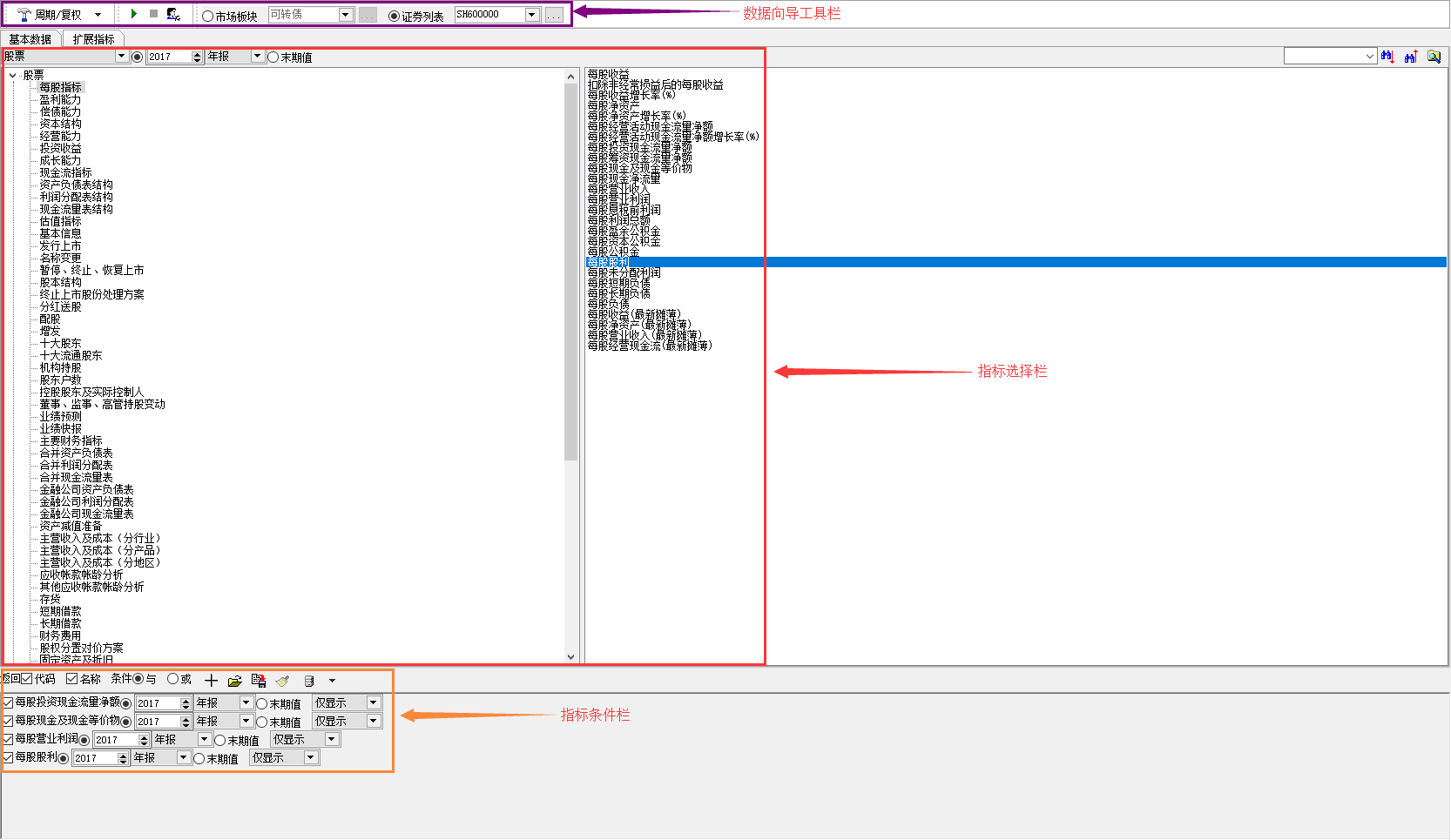
Task: Toggle the 每股股利 condition row checkbox
Action: coord(9,757)
